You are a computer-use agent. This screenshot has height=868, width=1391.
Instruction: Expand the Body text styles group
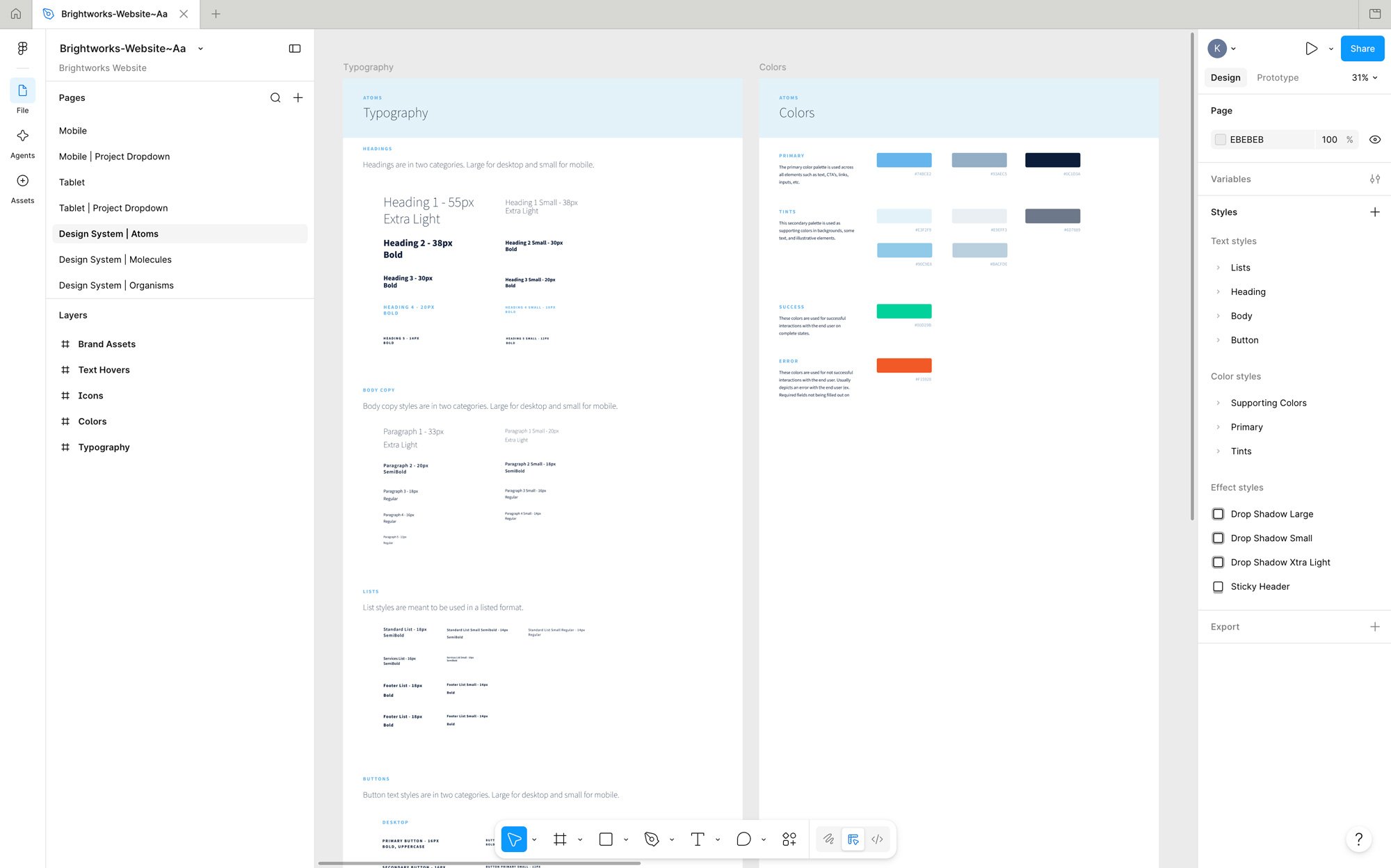(1218, 316)
